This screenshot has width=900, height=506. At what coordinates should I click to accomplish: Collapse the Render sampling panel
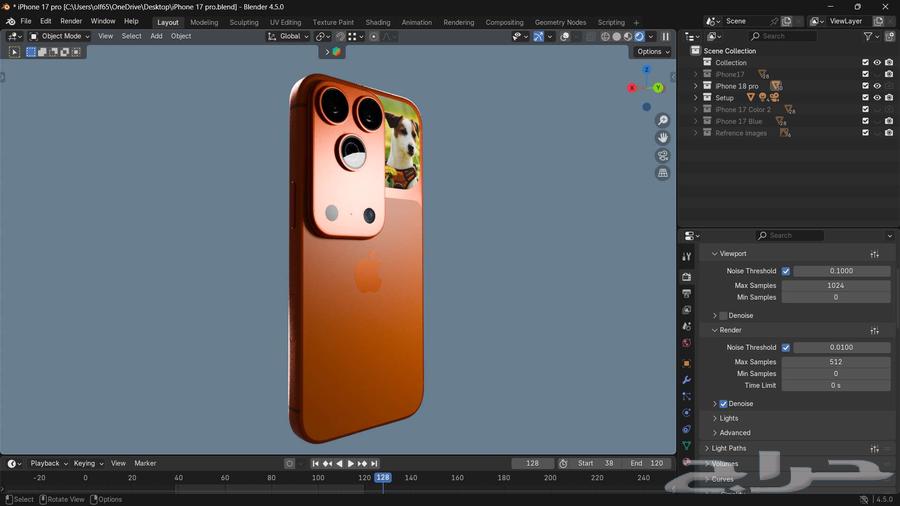(x=715, y=330)
